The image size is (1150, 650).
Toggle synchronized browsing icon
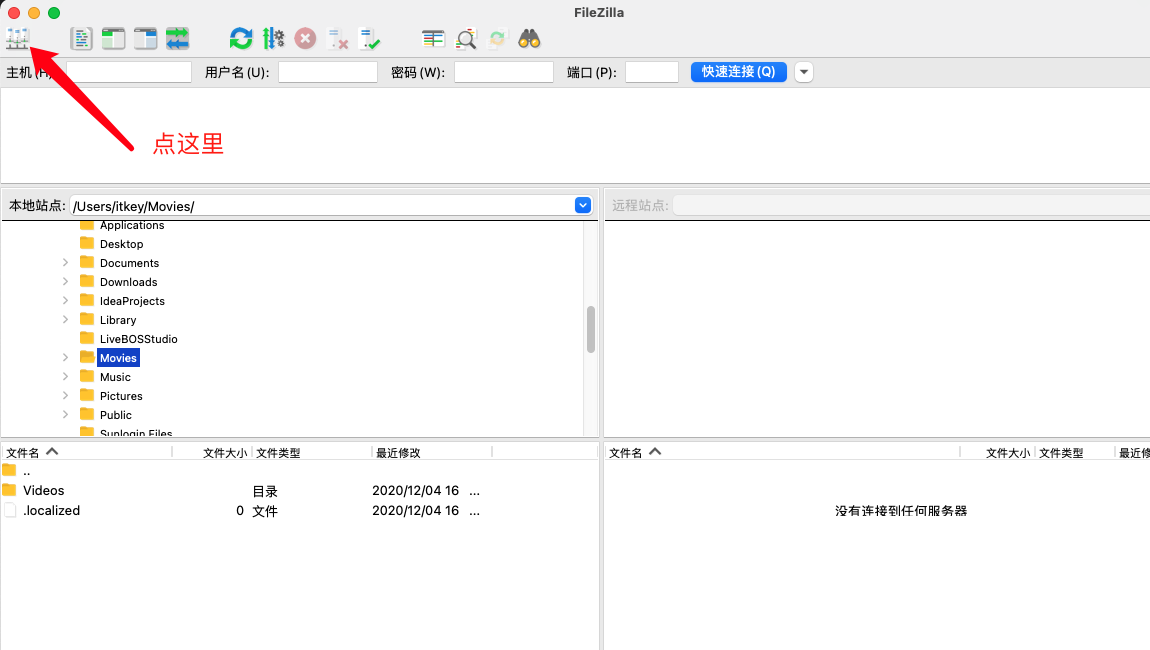[x=498, y=38]
